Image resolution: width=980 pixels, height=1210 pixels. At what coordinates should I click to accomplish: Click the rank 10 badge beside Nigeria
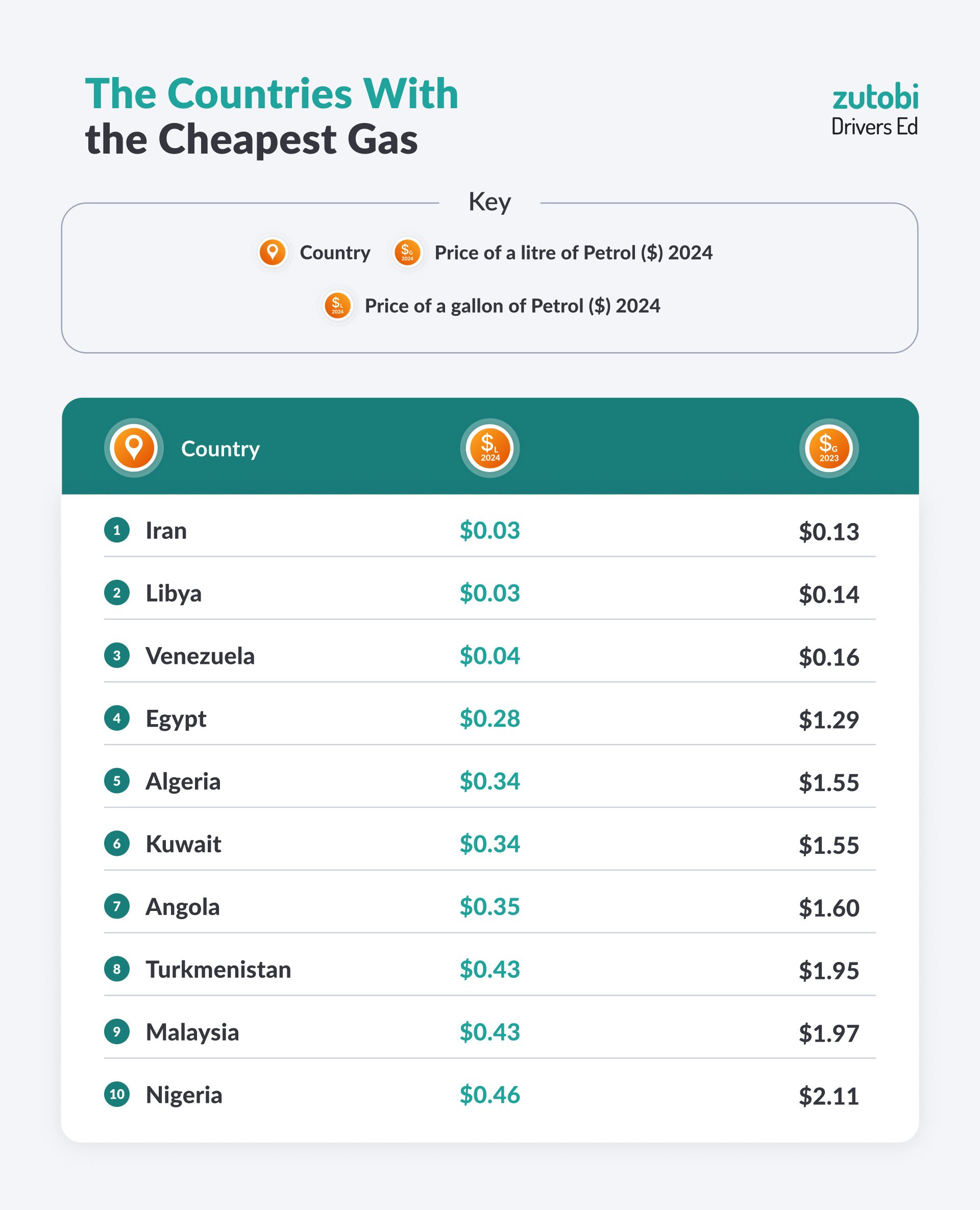point(117,1094)
